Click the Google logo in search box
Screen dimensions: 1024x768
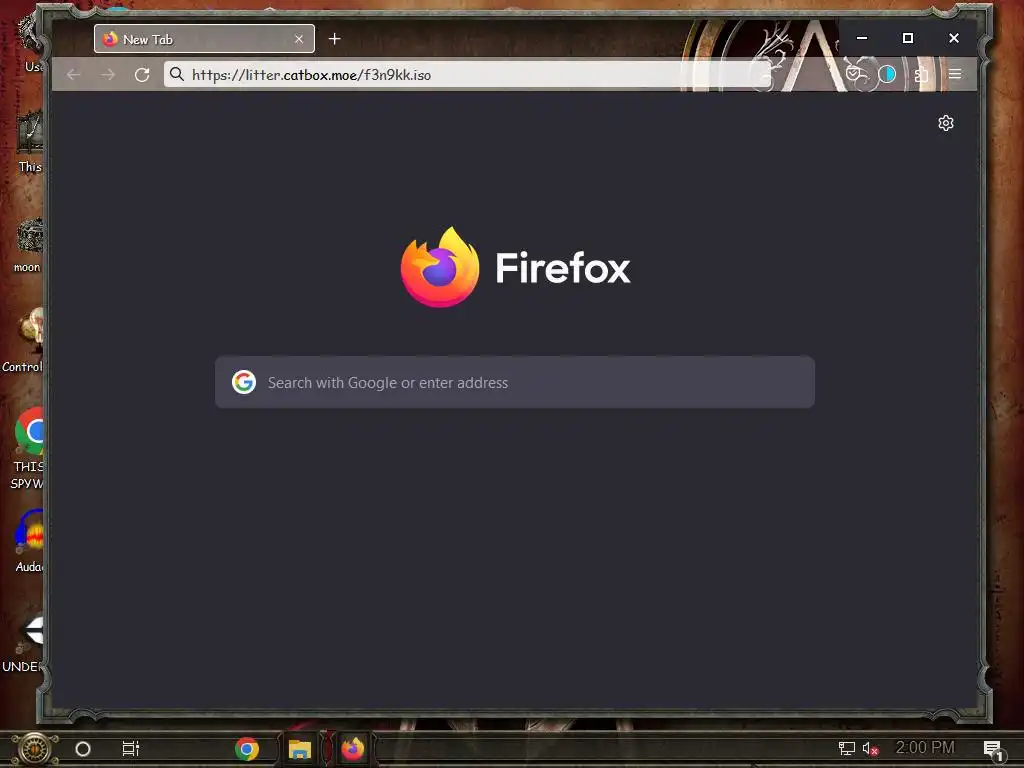244,382
